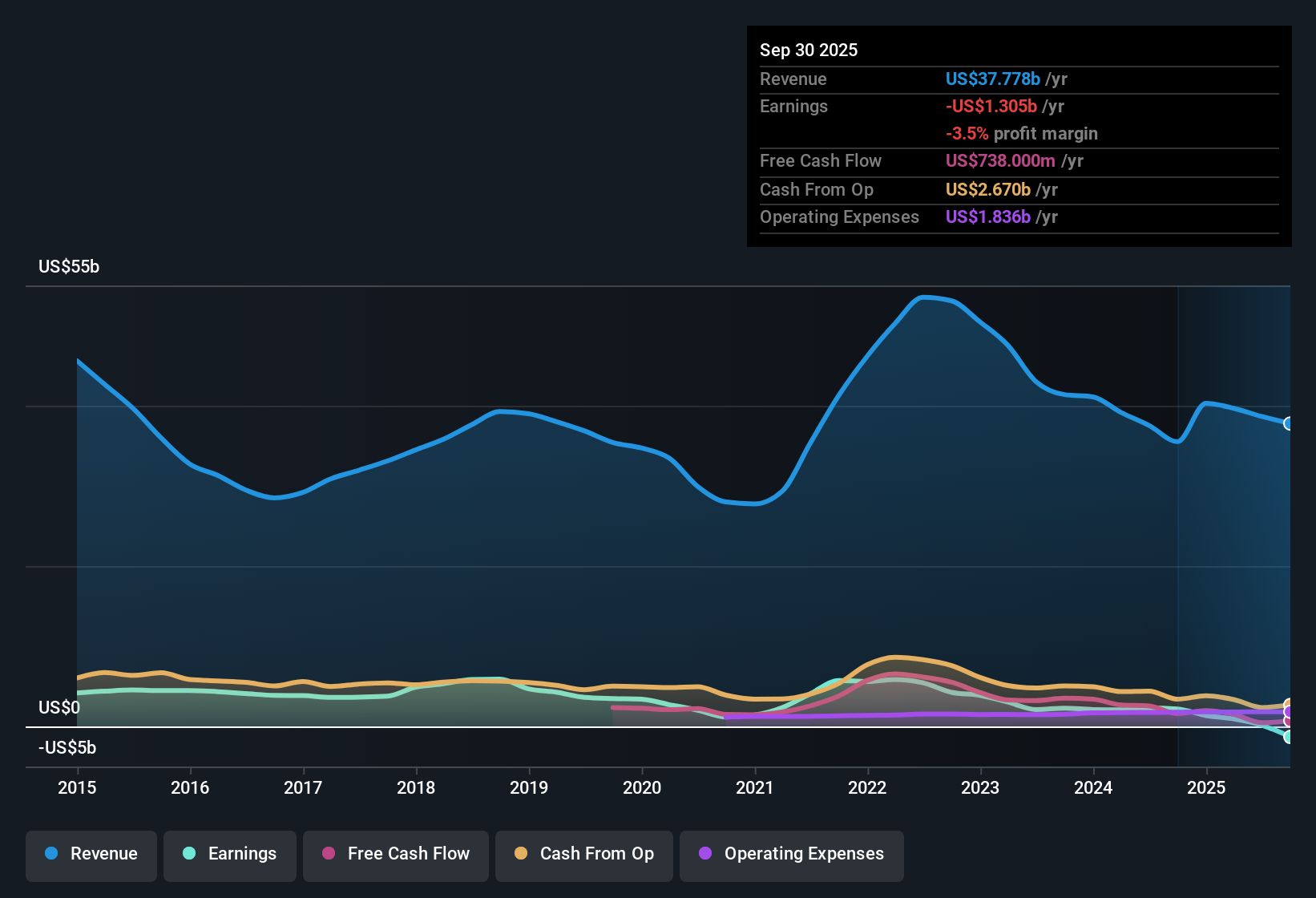Click the blue Revenue legend dot
1316x898 pixels.
(51, 854)
